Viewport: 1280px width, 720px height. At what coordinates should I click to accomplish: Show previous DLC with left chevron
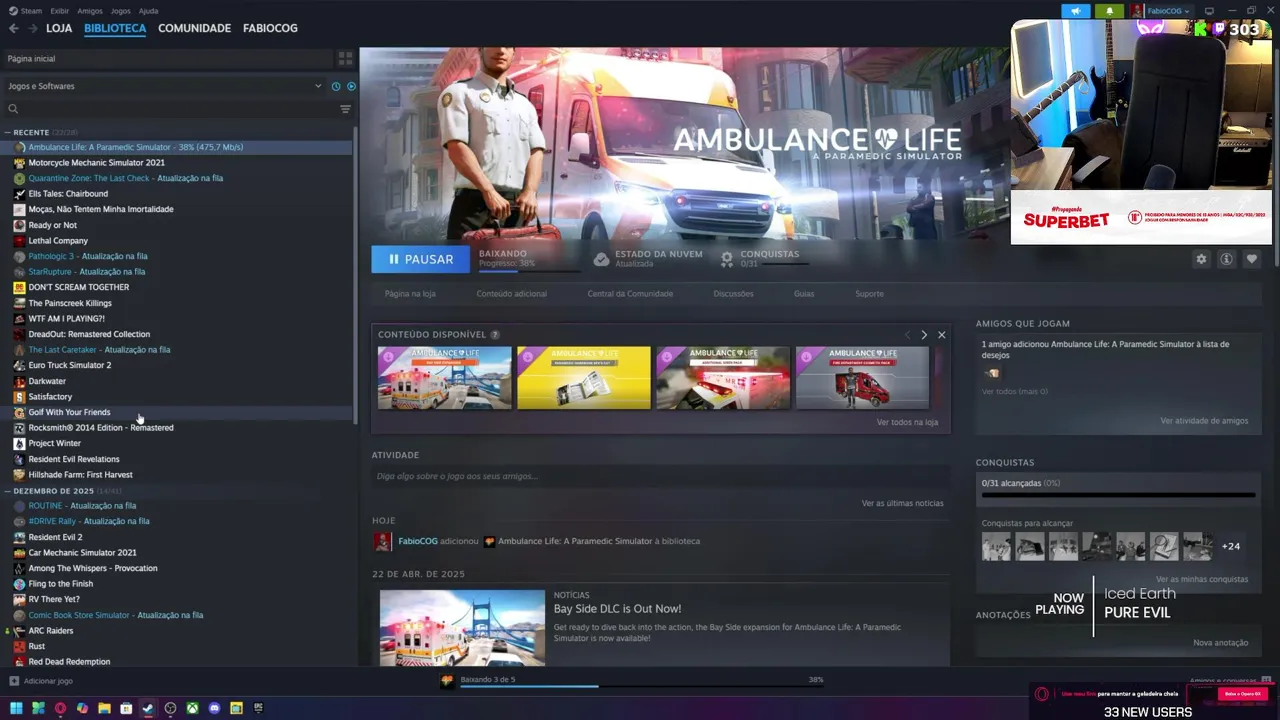pos(907,335)
